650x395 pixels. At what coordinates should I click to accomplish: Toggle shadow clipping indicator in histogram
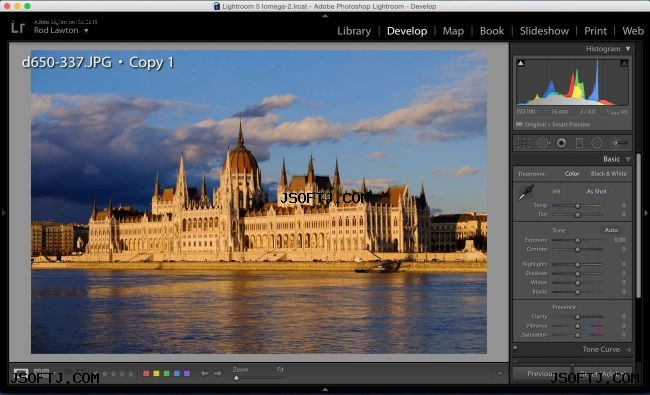tap(521, 63)
